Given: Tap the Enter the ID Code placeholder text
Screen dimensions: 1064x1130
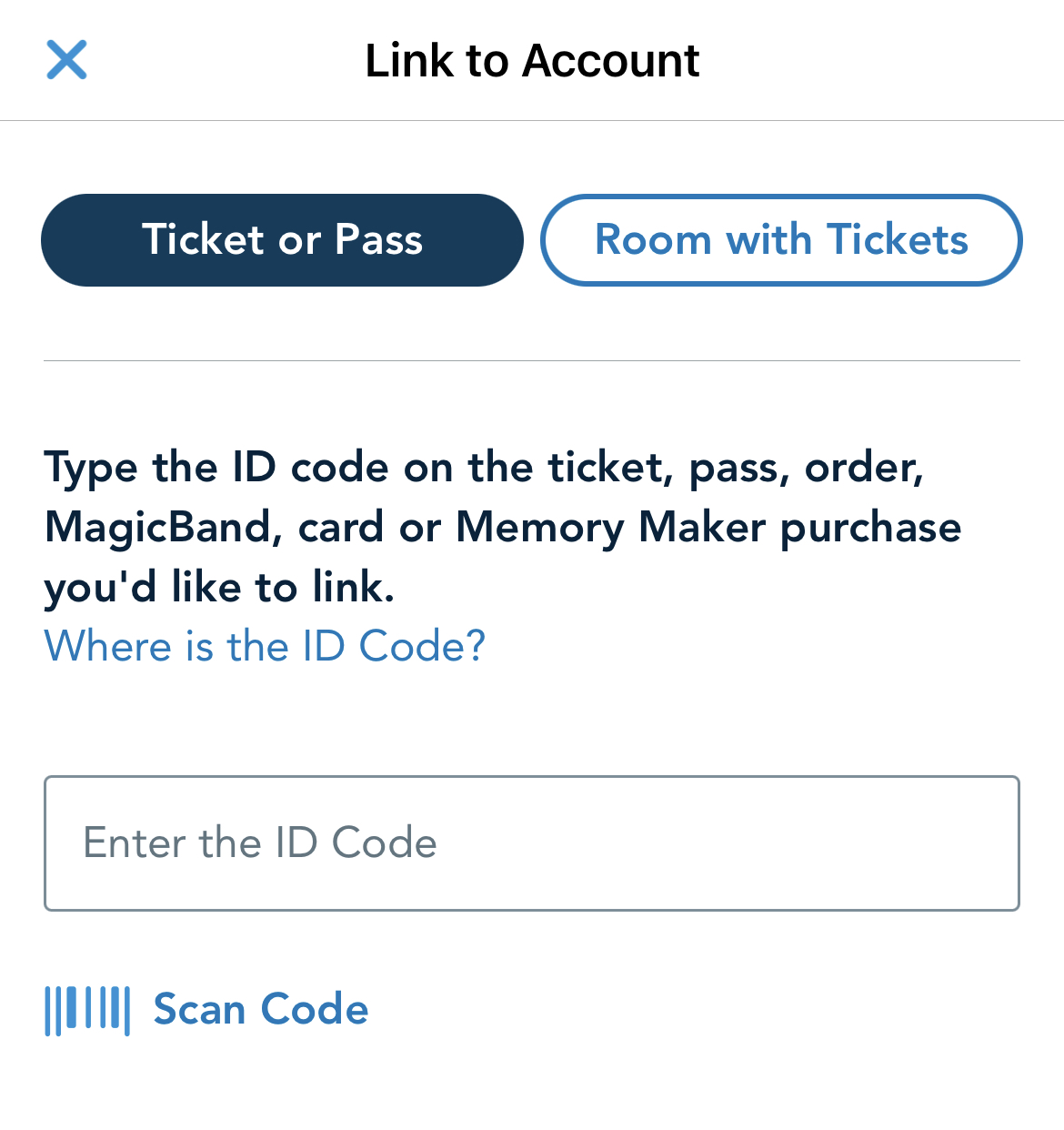Looking at the screenshot, I should click(260, 842).
